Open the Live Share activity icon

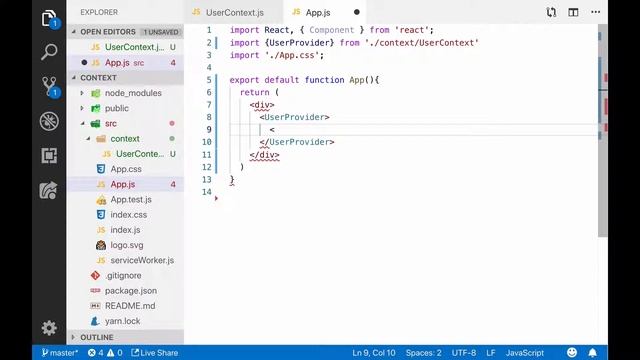(x=49, y=190)
